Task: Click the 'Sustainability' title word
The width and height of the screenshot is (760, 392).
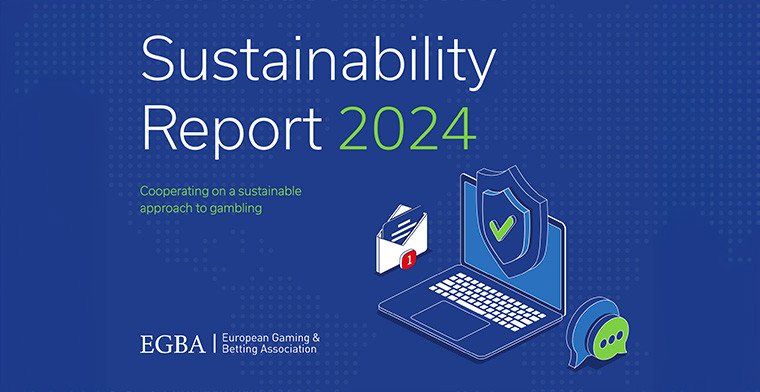Action: [x=318, y=64]
